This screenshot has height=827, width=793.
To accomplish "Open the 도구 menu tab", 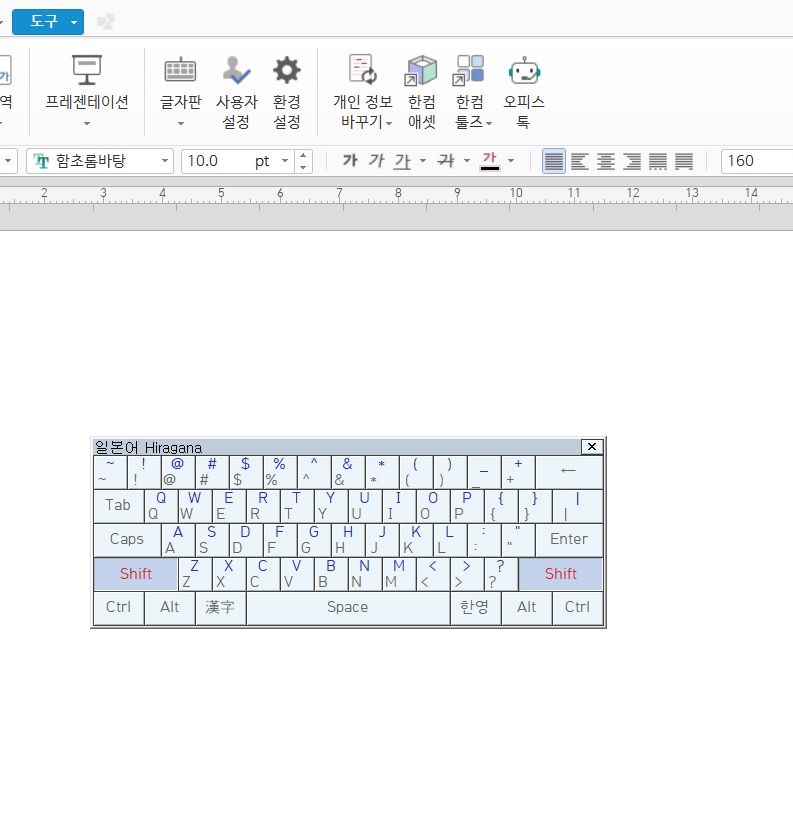I will pos(43,22).
